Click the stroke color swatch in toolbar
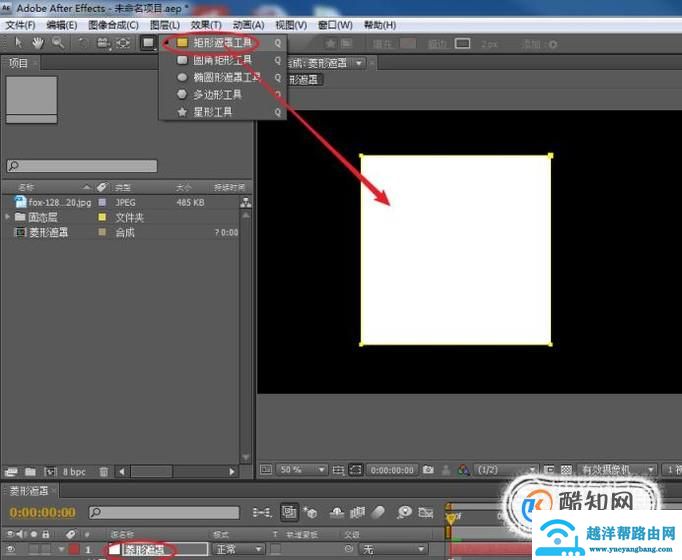 pyautogui.click(x=462, y=43)
